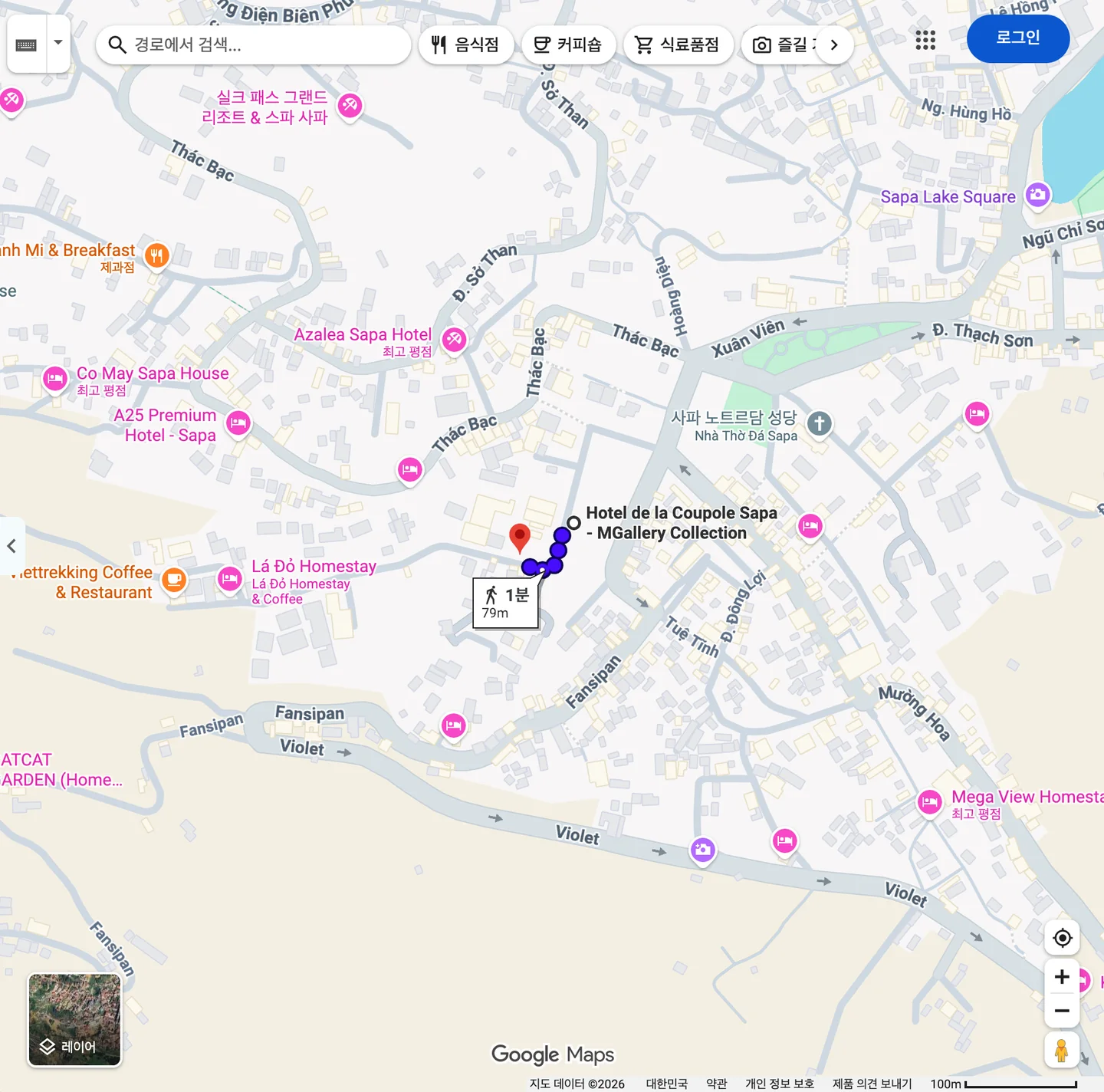The width and height of the screenshot is (1104, 1092).
Task: Click the keyboard input tool icon
Action: (26, 44)
